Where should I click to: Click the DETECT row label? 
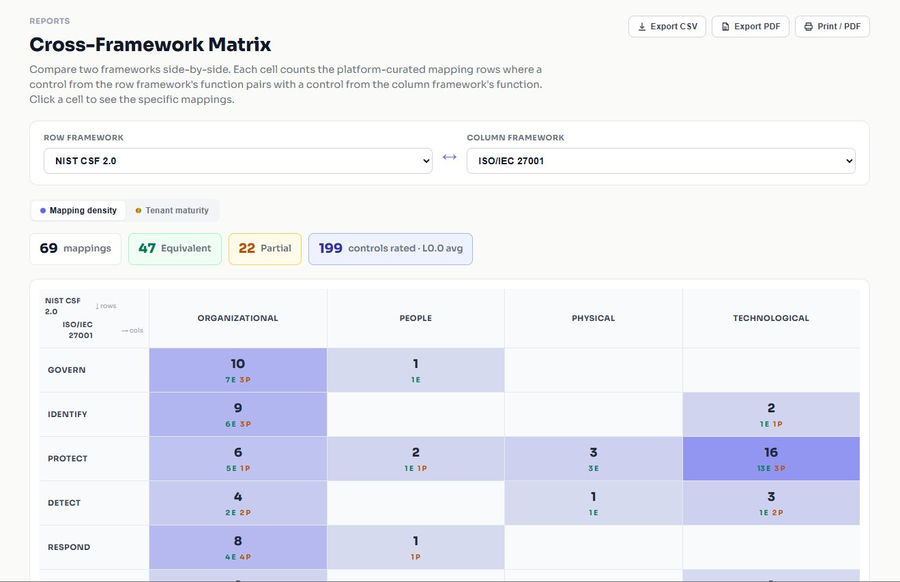coord(64,503)
